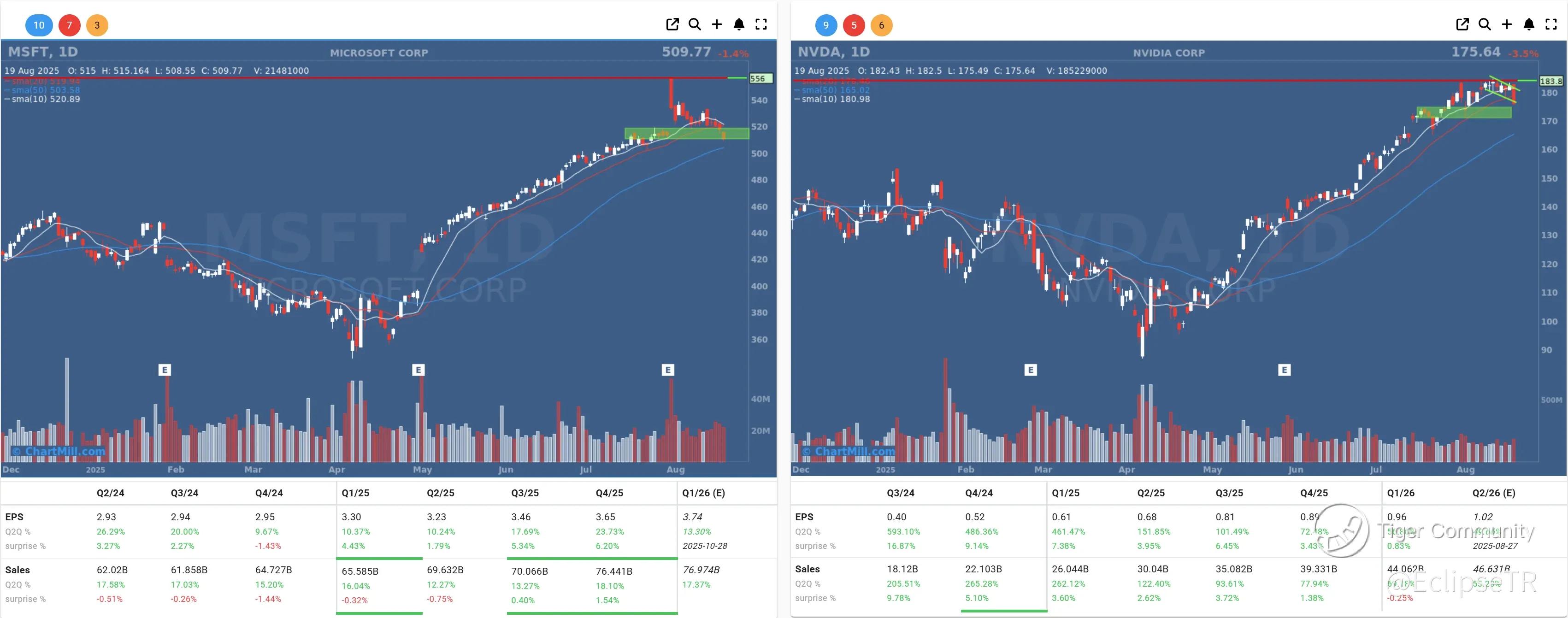
Task: Click the plus icon above NVDA chart
Action: point(1507,24)
